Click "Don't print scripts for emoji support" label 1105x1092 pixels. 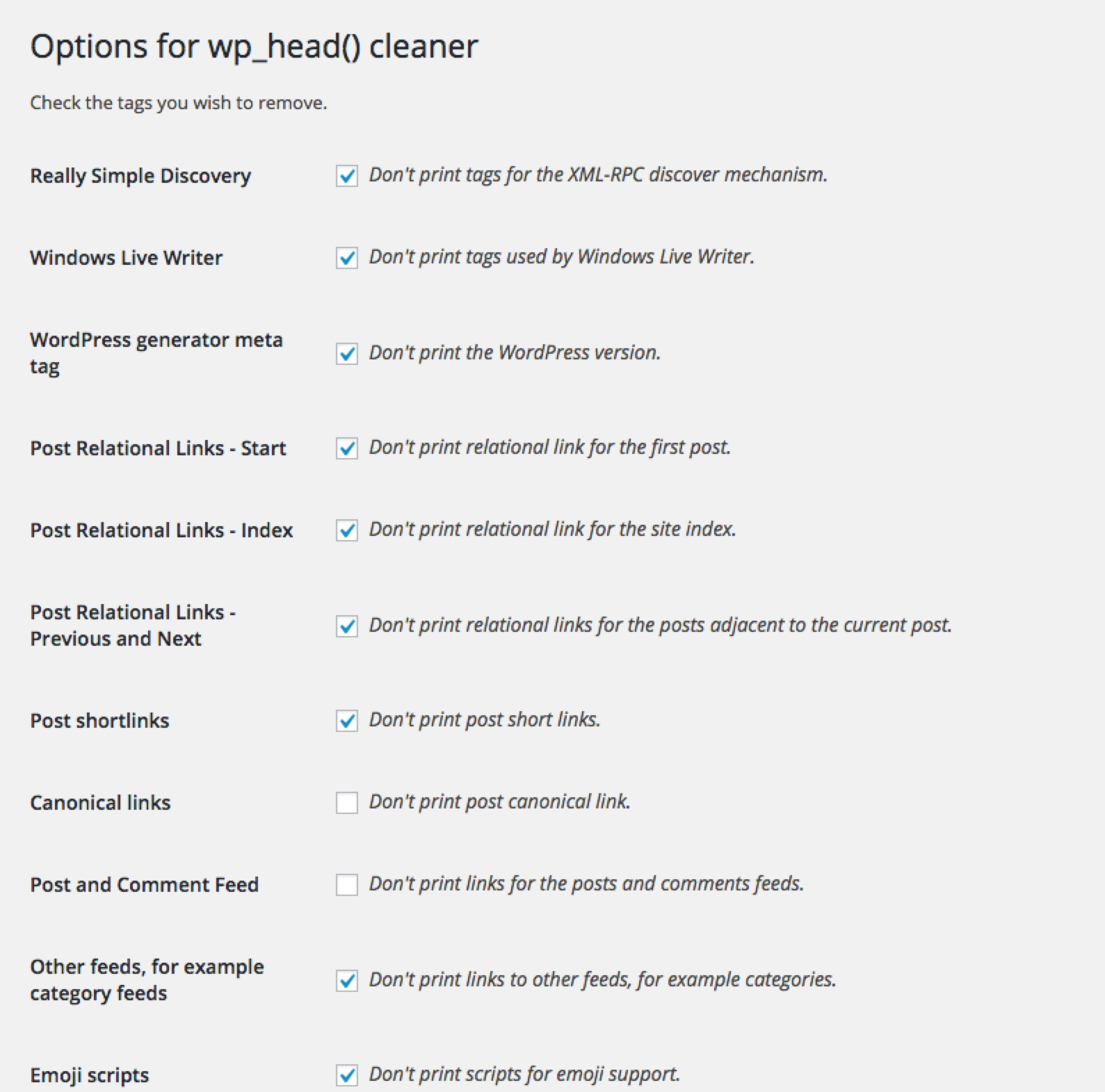pos(524,1075)
